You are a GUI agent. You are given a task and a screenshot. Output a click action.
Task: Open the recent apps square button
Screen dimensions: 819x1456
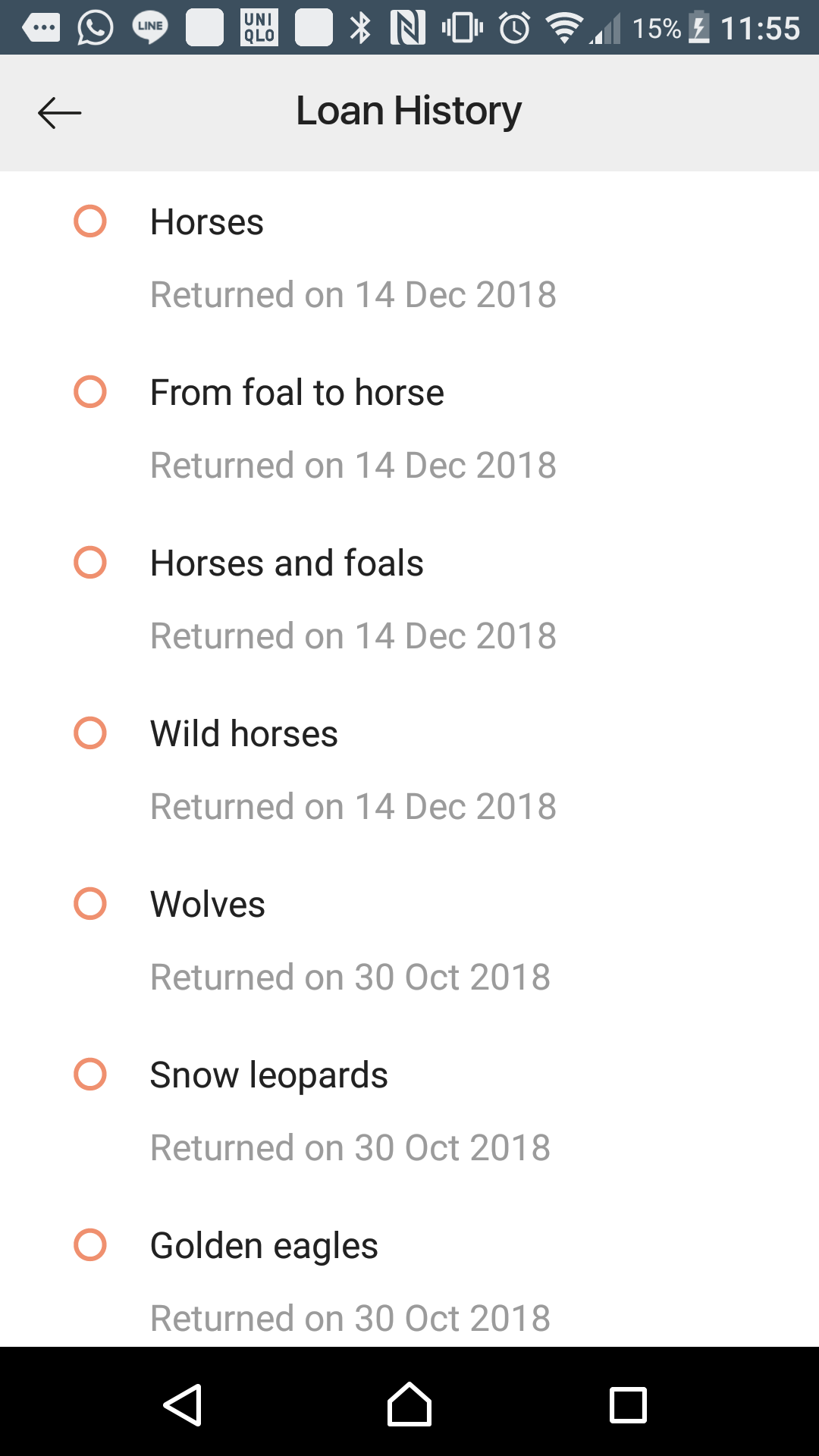(x=628, y=1404)
